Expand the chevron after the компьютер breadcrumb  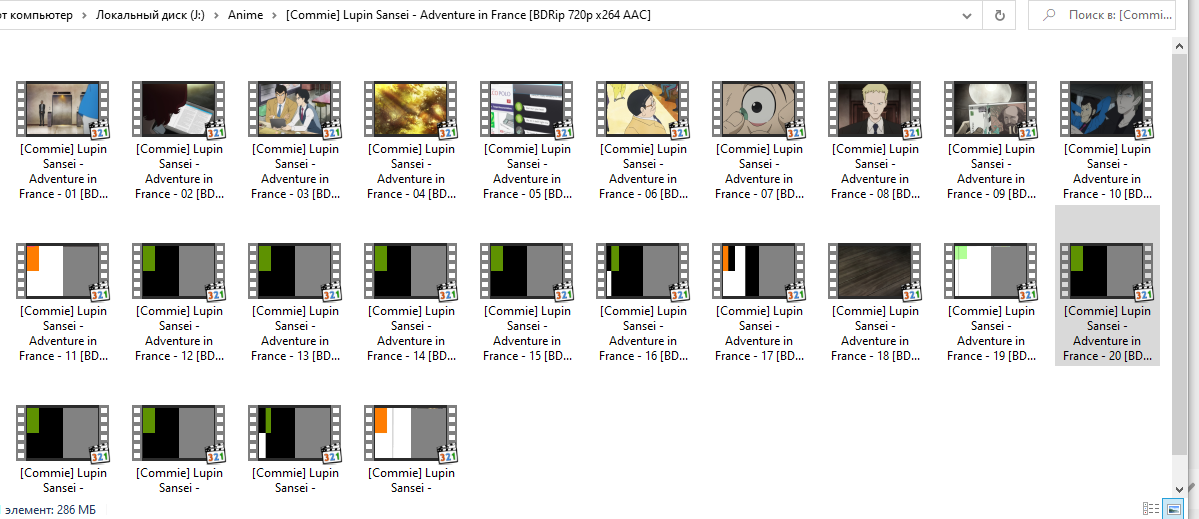click(x=84, y=15)
